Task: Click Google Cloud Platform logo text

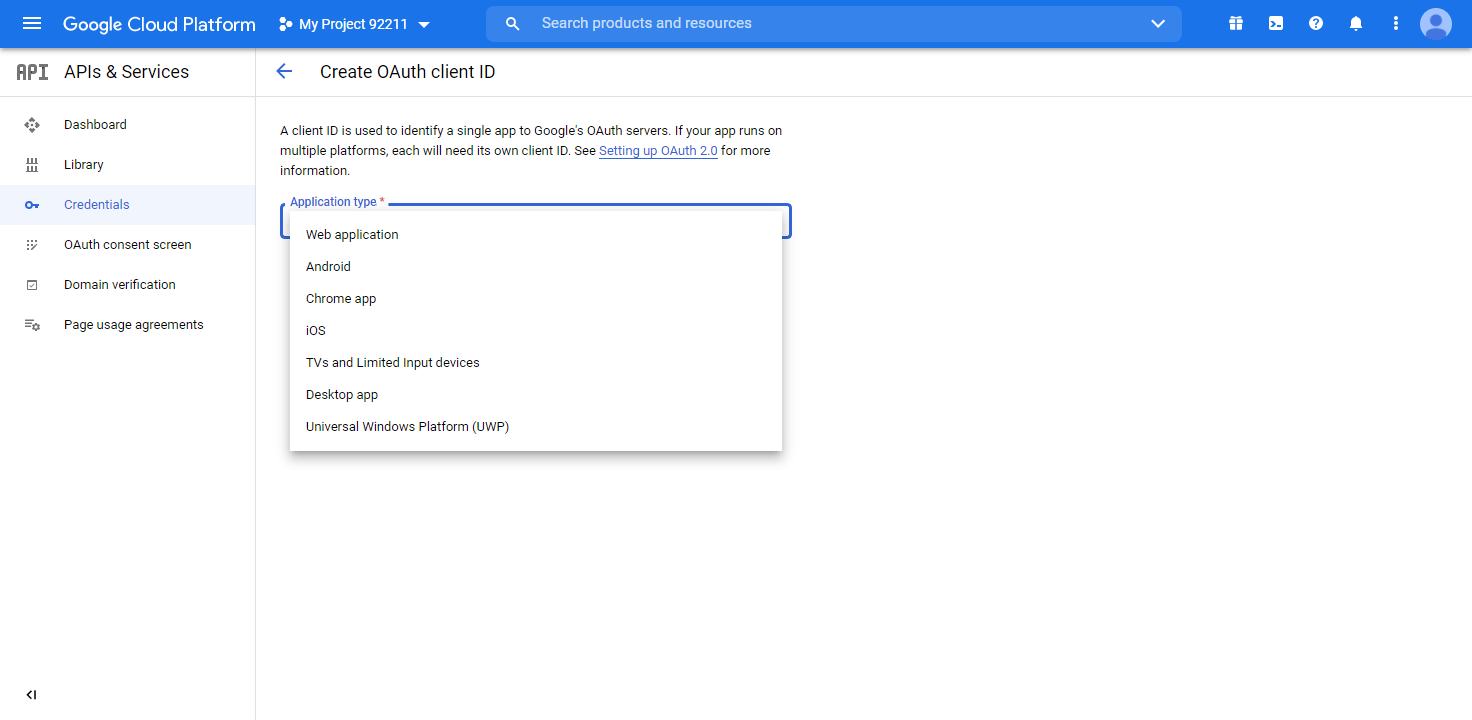Action: [159, 24]
